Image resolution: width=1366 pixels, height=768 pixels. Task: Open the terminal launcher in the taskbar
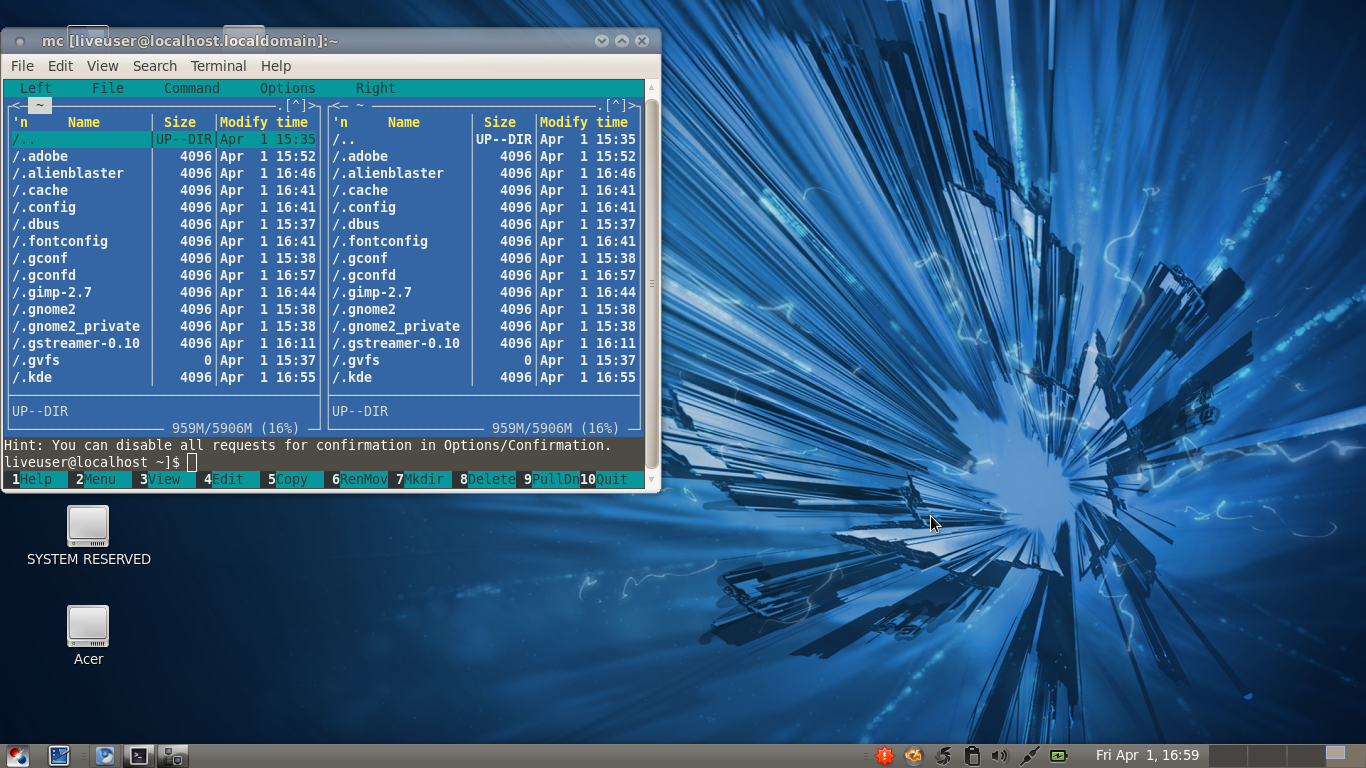[x=139, y=756]
